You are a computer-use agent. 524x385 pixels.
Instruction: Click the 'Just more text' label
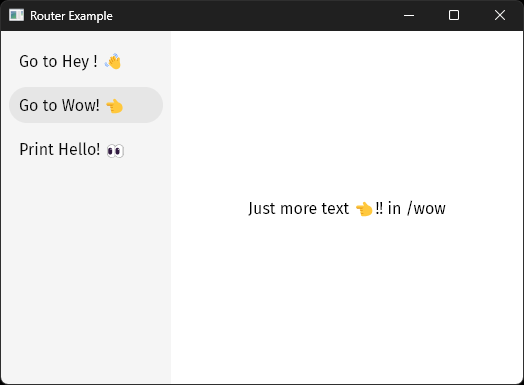(298, 209)
